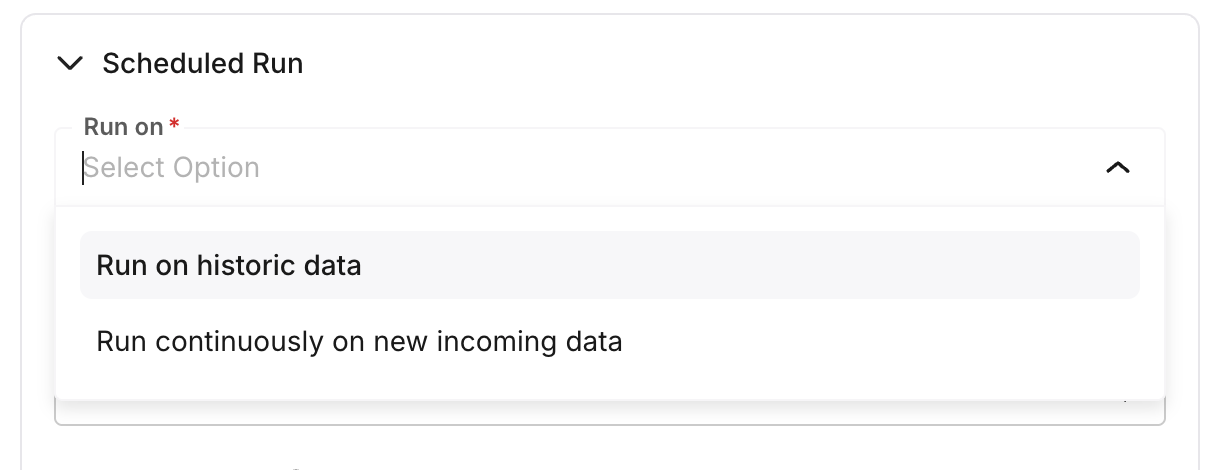Pick the continuous incoming data run mode
1222x470 pixels.
[359, 342]
